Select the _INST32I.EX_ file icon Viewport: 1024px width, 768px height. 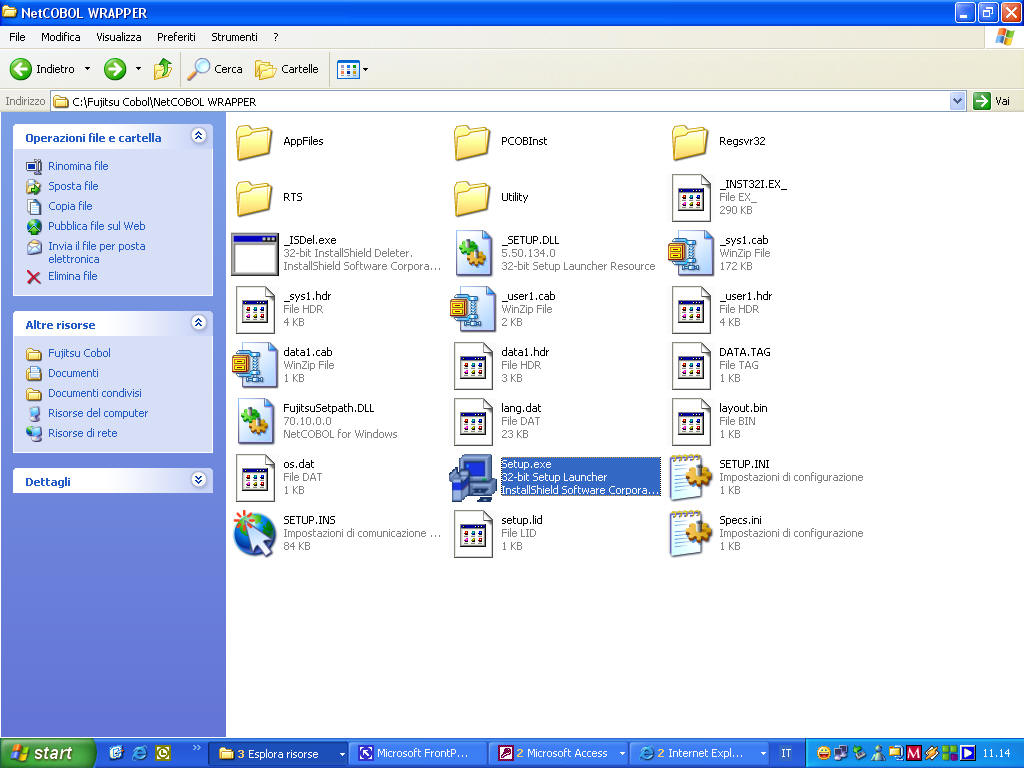coord(690,198)
